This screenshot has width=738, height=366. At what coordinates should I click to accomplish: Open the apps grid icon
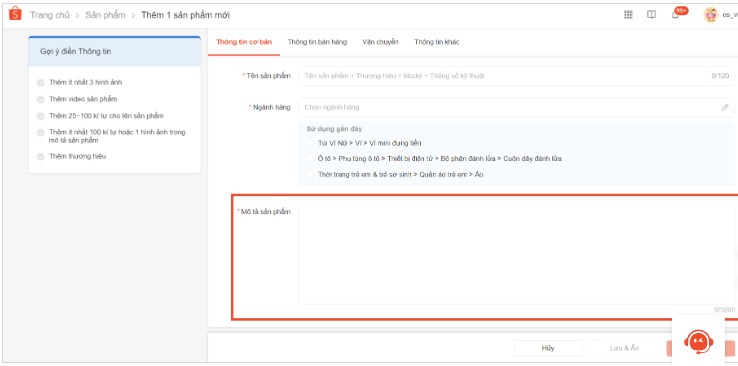[x=628, y=15]
